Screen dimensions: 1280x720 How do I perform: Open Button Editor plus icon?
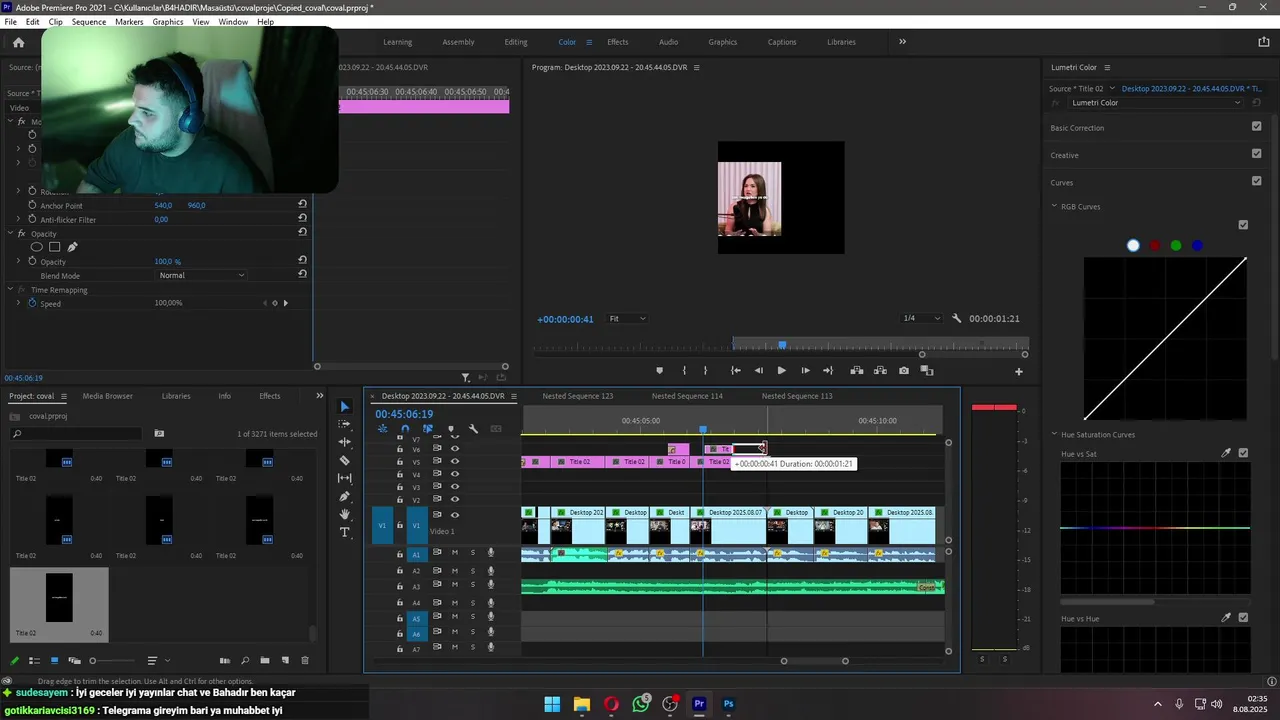(x=1019, y=371)
